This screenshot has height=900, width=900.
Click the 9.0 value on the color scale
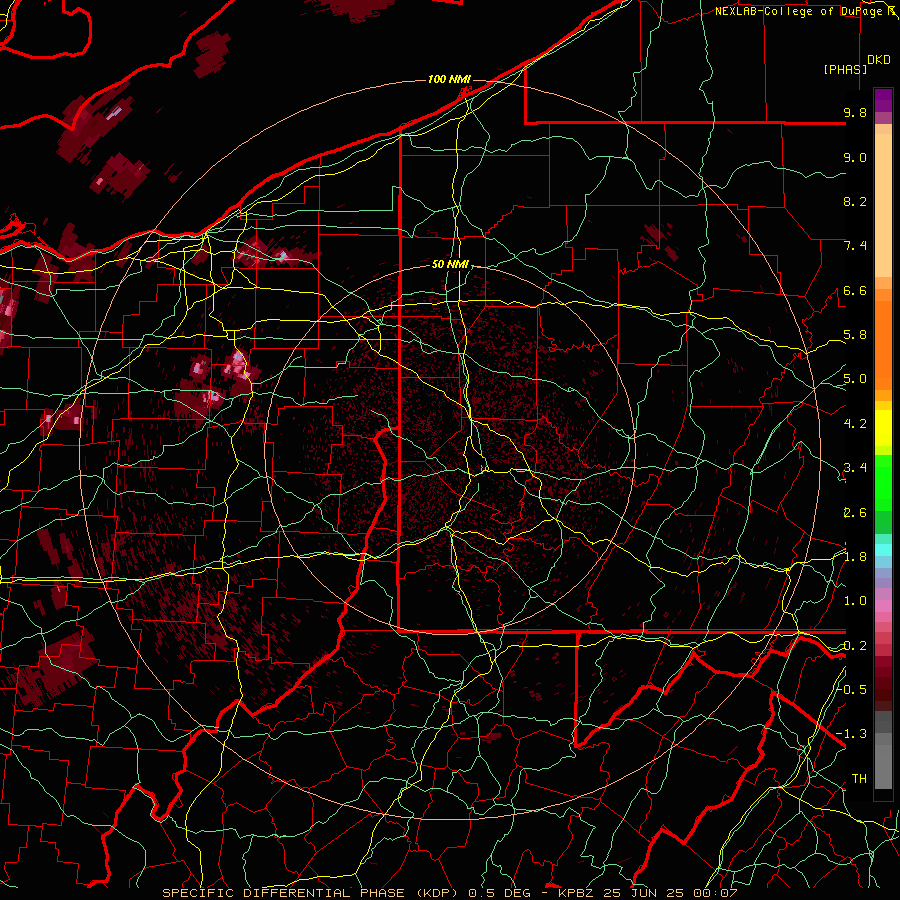pos(855,157)
